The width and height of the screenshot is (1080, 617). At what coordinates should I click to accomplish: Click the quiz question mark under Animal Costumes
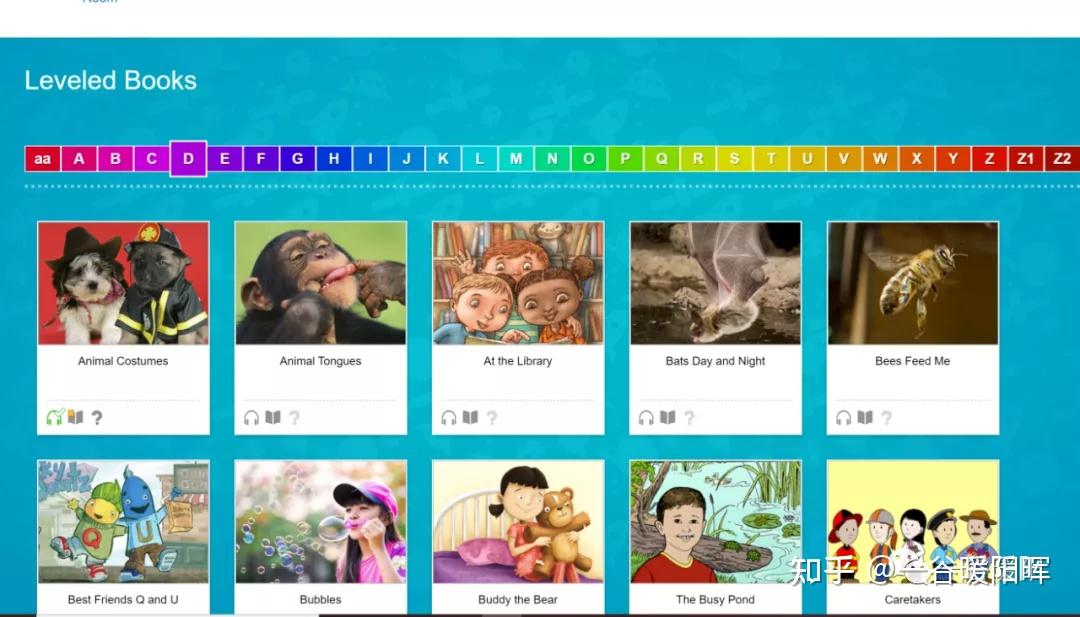click(97, 417)
